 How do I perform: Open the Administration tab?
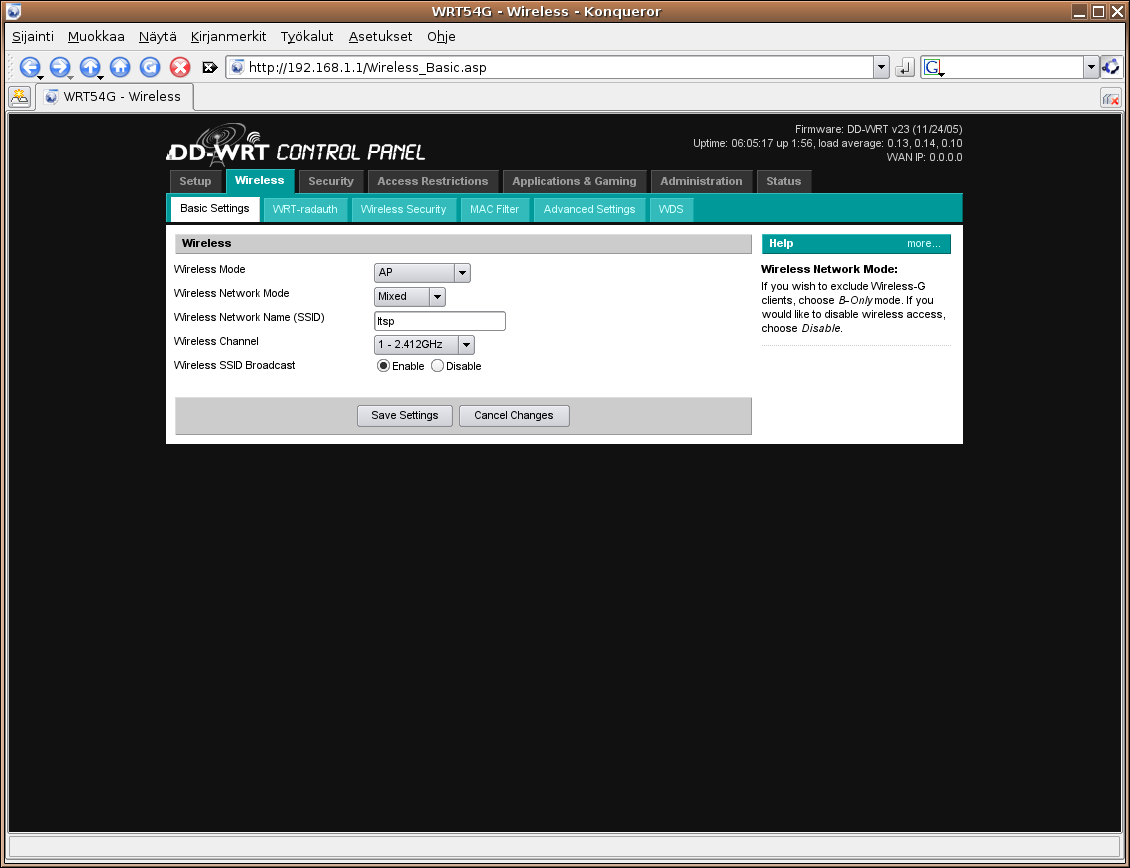(701, 181)
